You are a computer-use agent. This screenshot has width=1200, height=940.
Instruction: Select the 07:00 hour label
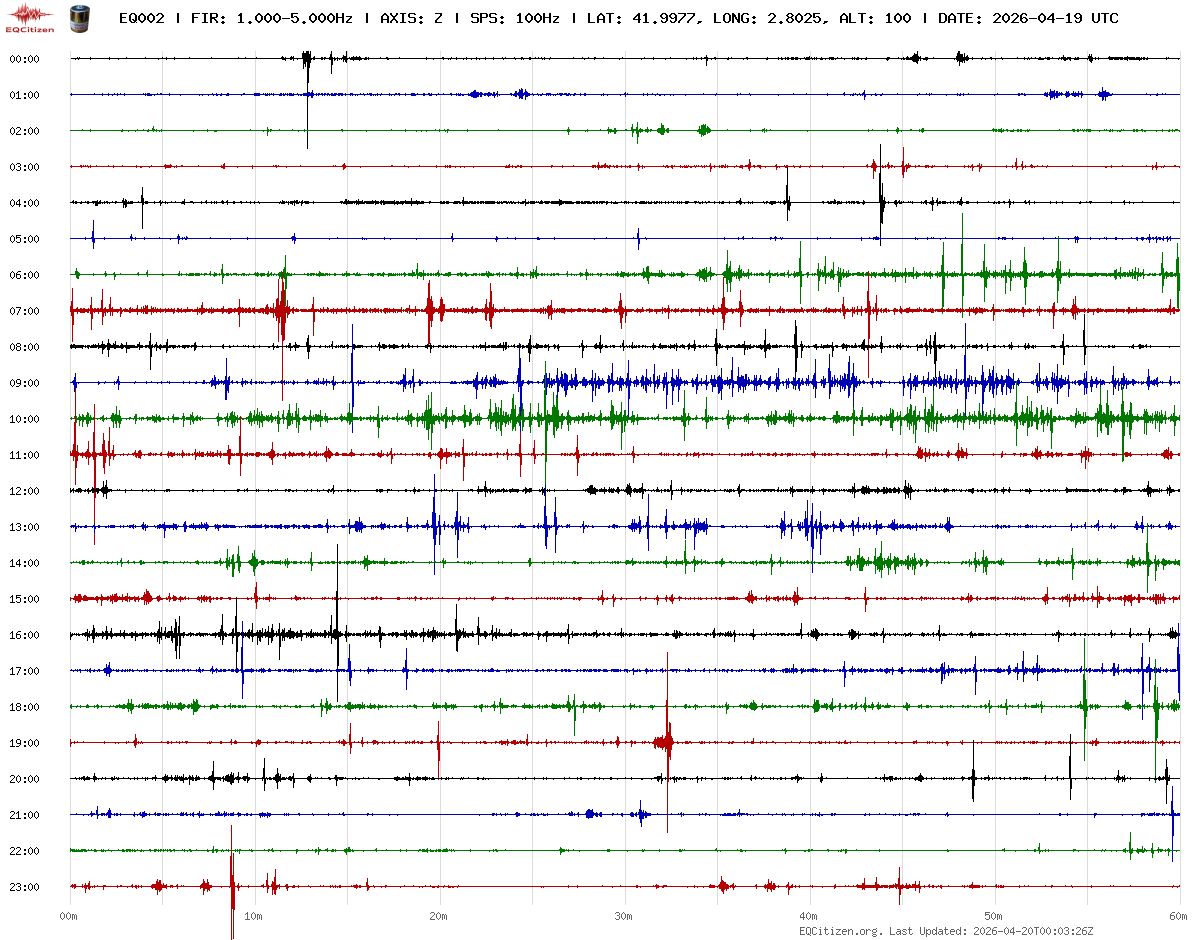24,311
